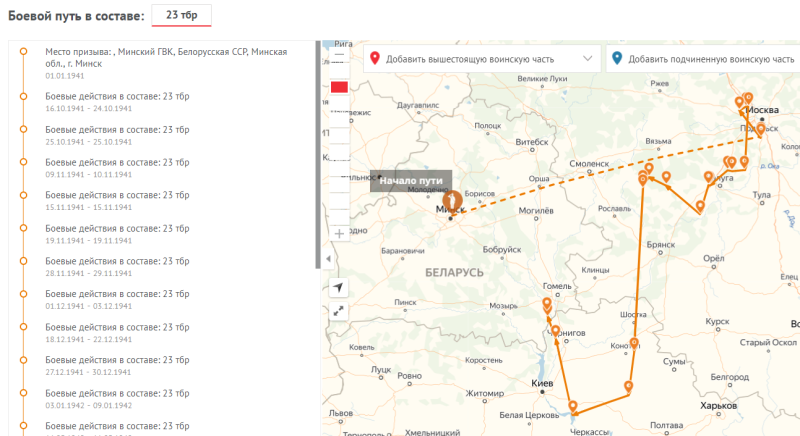Image resolution: width=800 pixels, height=436 pixels.
Task: Click the 'Витебск' city label on map
Action: [532, 142]
